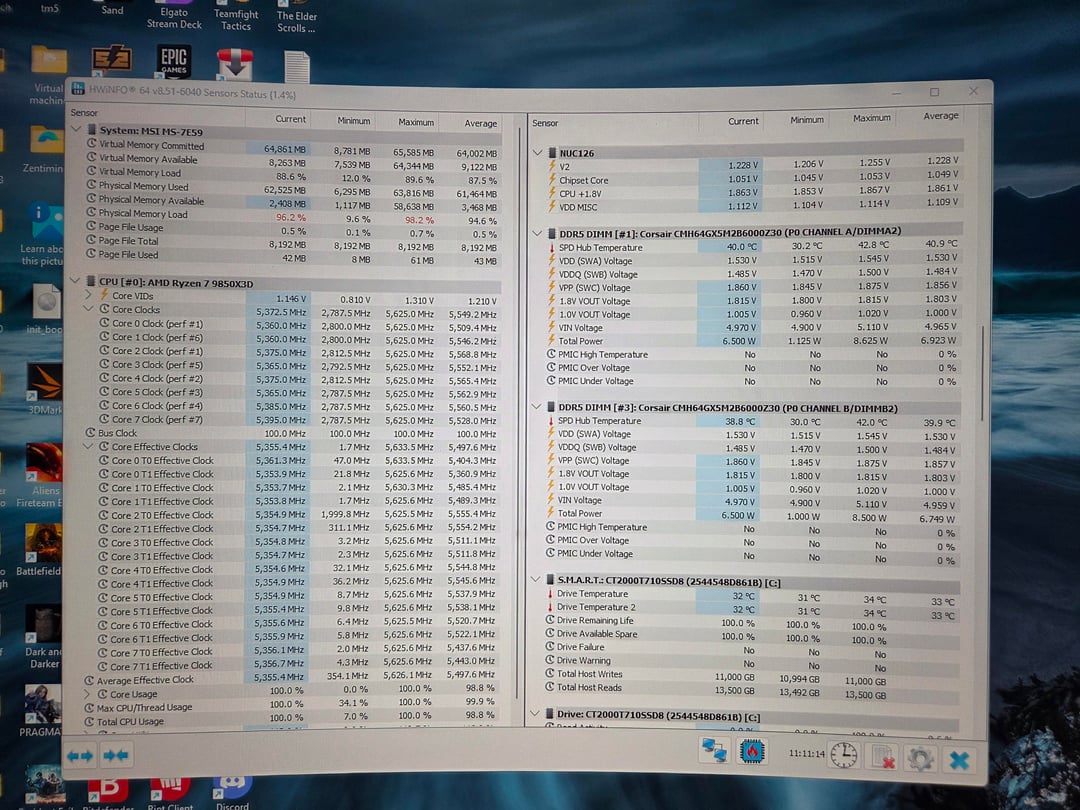Collapse the DDR5 DIMM [#1] group
1080x810 pixels.
click(537, 233)
